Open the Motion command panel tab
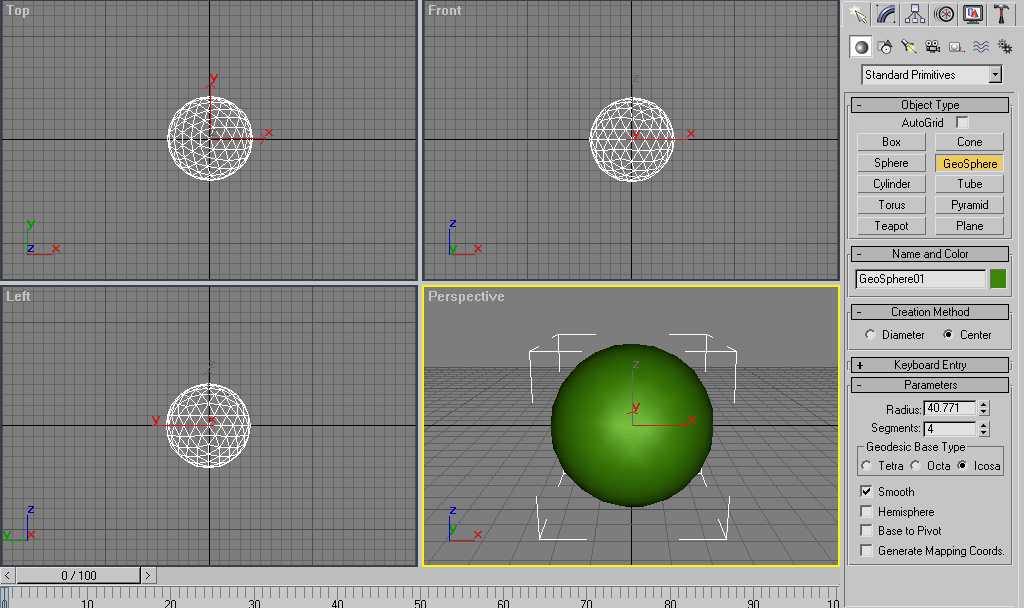 click(x=944, y=14)
